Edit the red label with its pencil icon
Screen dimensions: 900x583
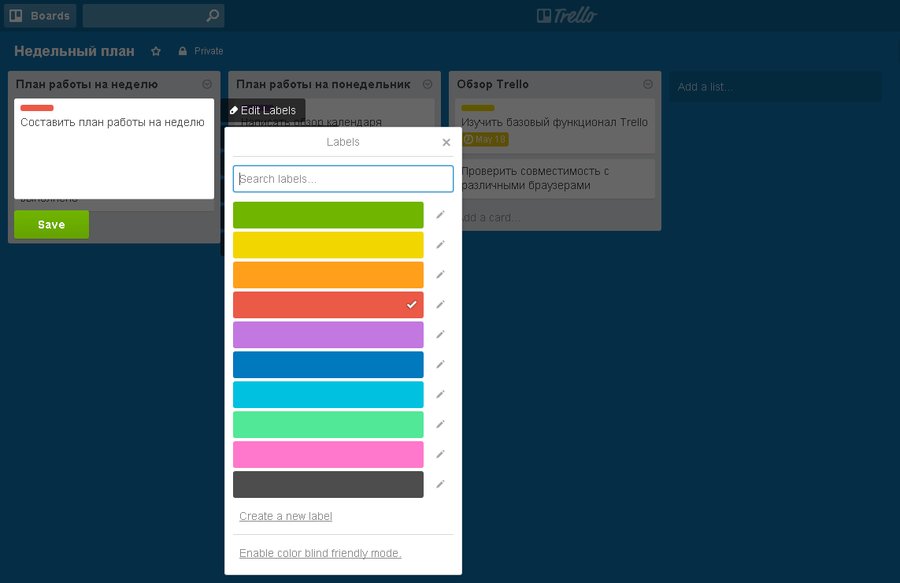tap(440, 304)
